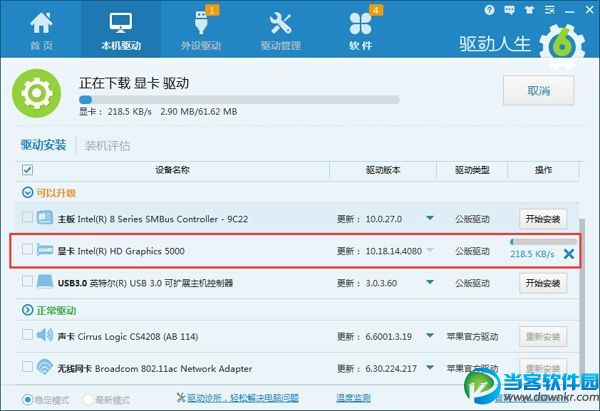Click the graphics row mini progress bar
The width and height of the screenshot is (600, 411).
pyautogui.click(x=543, y=241)
